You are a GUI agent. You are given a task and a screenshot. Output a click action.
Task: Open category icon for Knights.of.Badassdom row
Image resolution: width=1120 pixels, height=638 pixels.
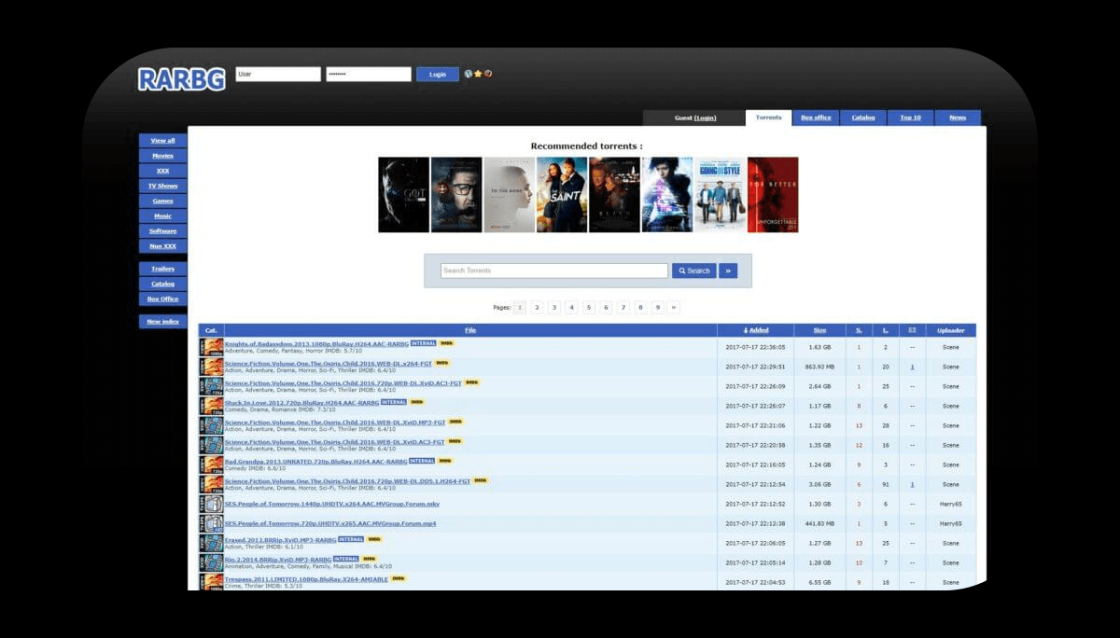click(x=211, y=347)
